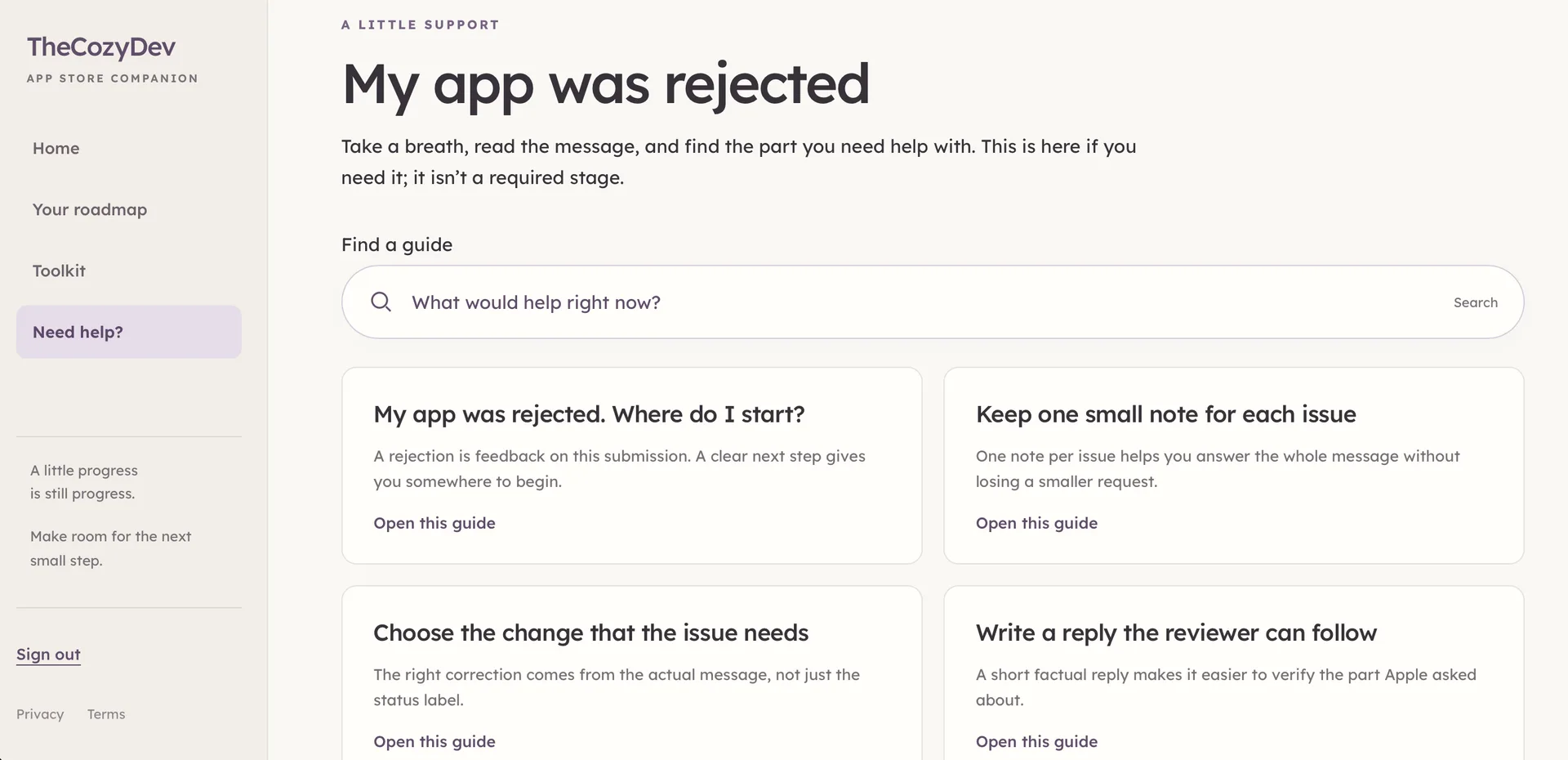
Task: Click the magnifying glass search icon
Action: [381, 302]
